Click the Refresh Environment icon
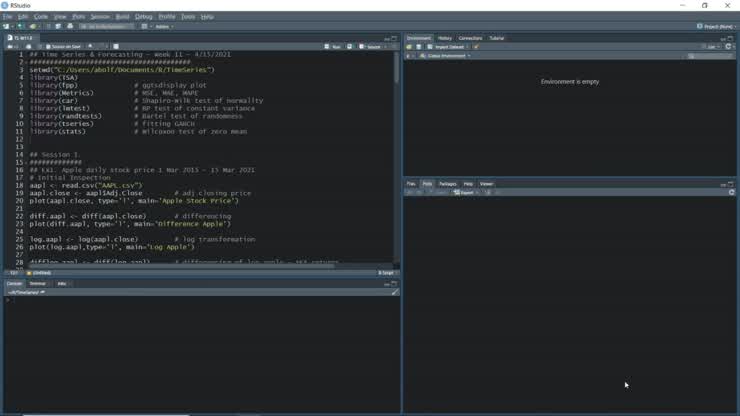This screenshot has width=740, height=416. coord(728,47)
